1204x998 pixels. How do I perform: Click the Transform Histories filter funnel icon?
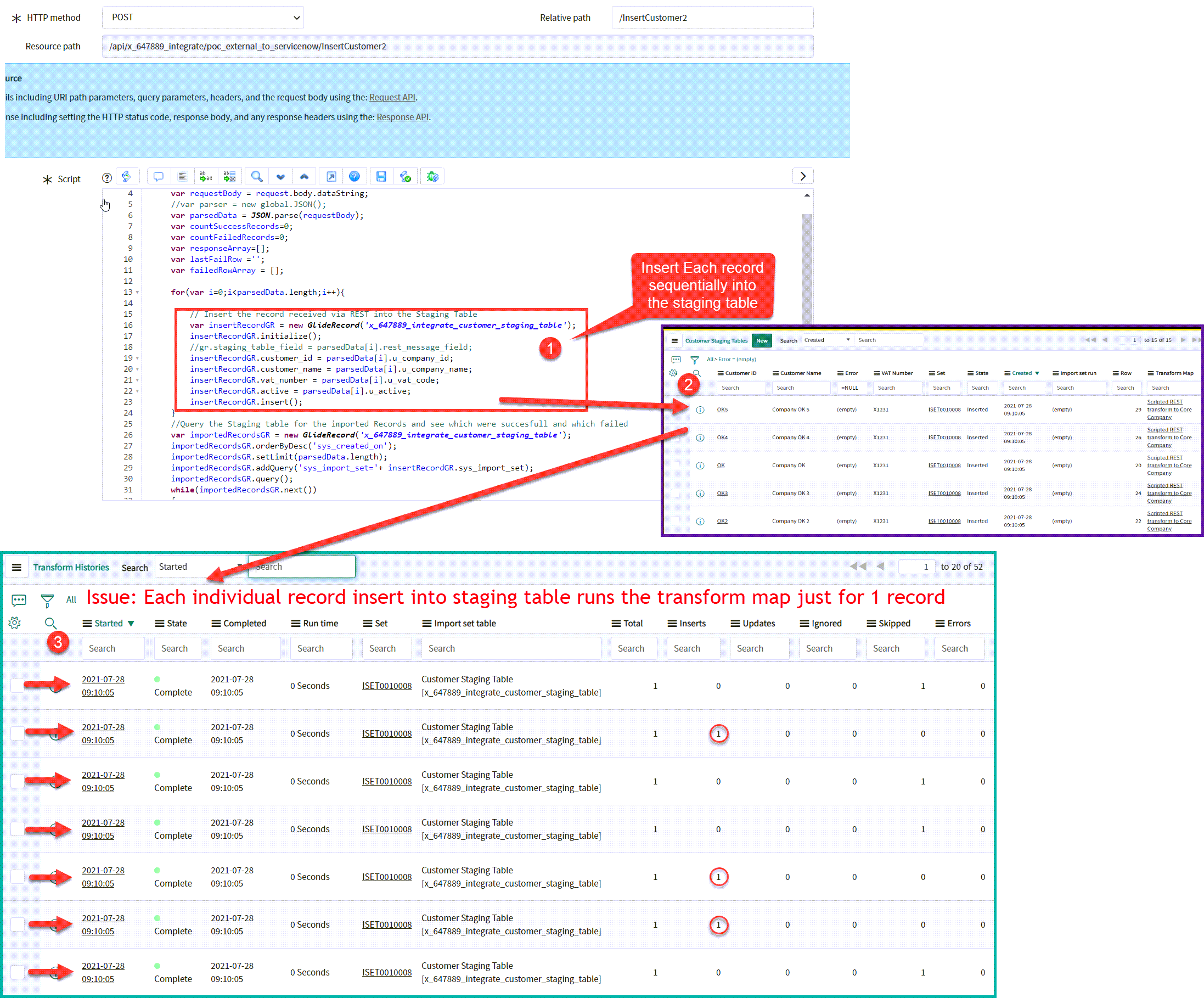point(48,601)
